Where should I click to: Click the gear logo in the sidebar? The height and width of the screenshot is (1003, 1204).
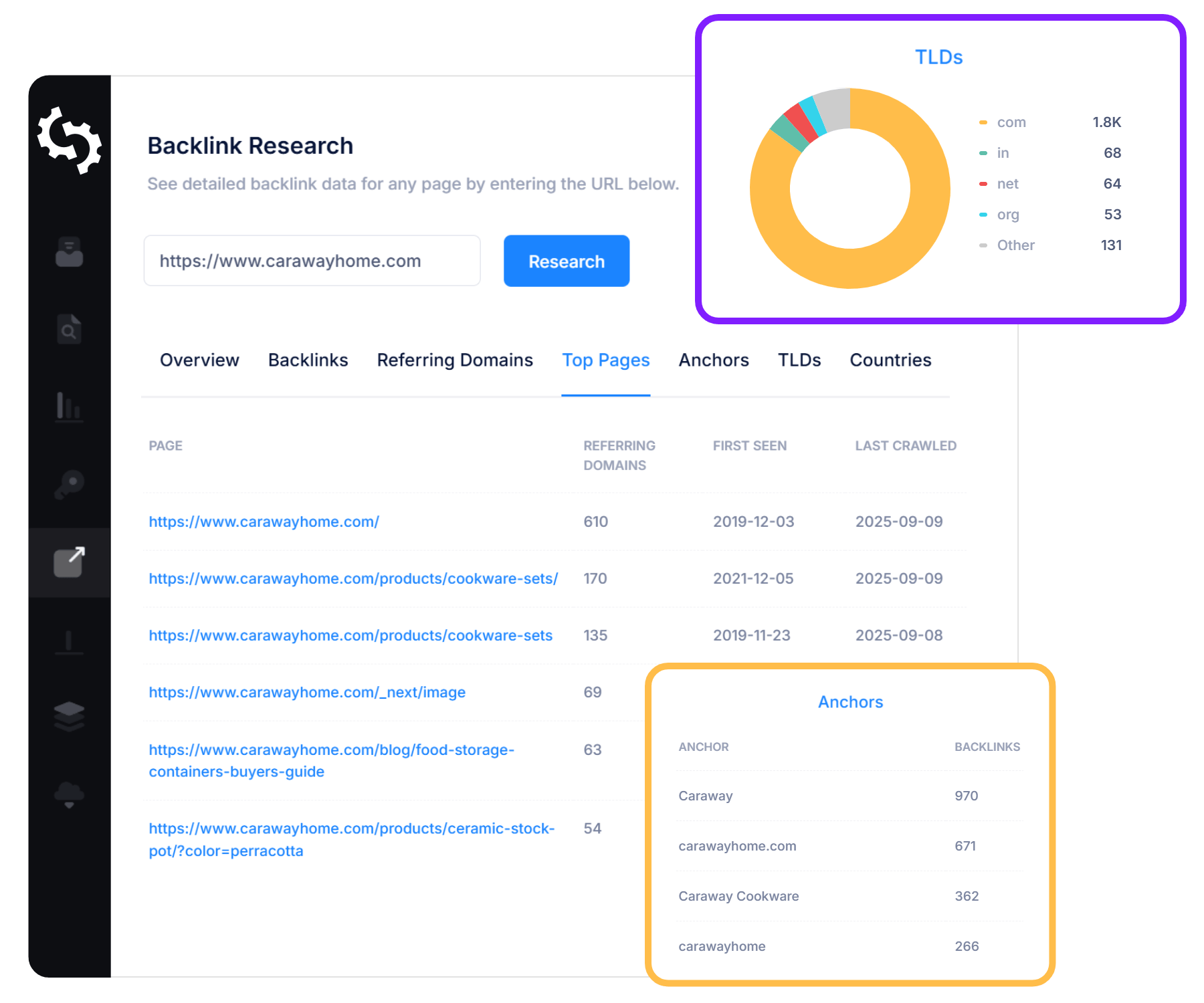(x=70, y=140)
